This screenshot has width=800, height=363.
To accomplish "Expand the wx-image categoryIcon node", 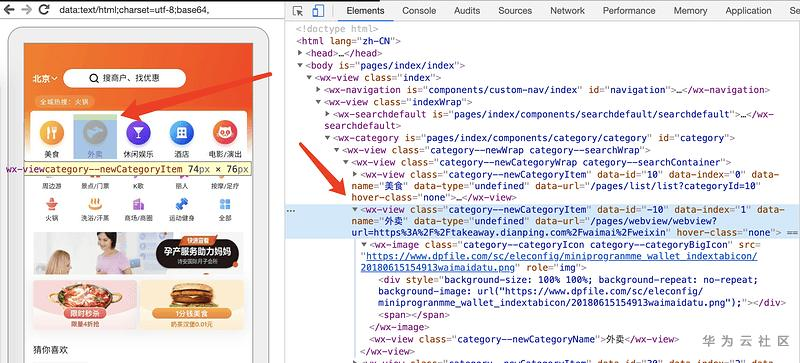I will click(x=364, y=246).
